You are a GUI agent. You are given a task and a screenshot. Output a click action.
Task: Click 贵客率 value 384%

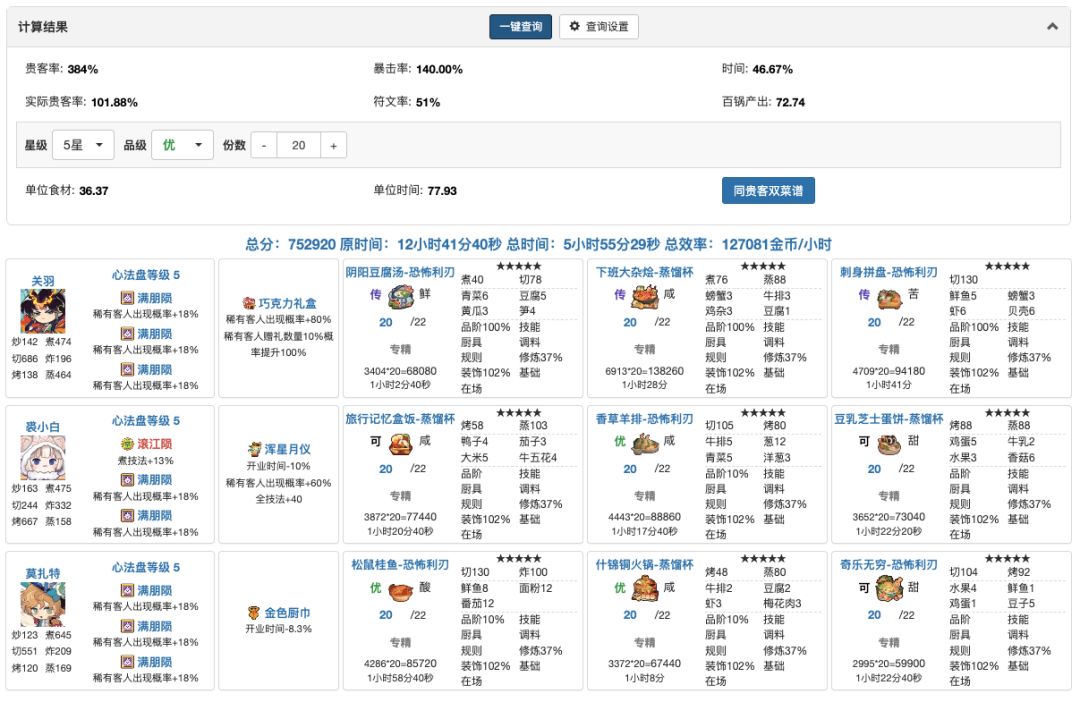tap(83, 69)
